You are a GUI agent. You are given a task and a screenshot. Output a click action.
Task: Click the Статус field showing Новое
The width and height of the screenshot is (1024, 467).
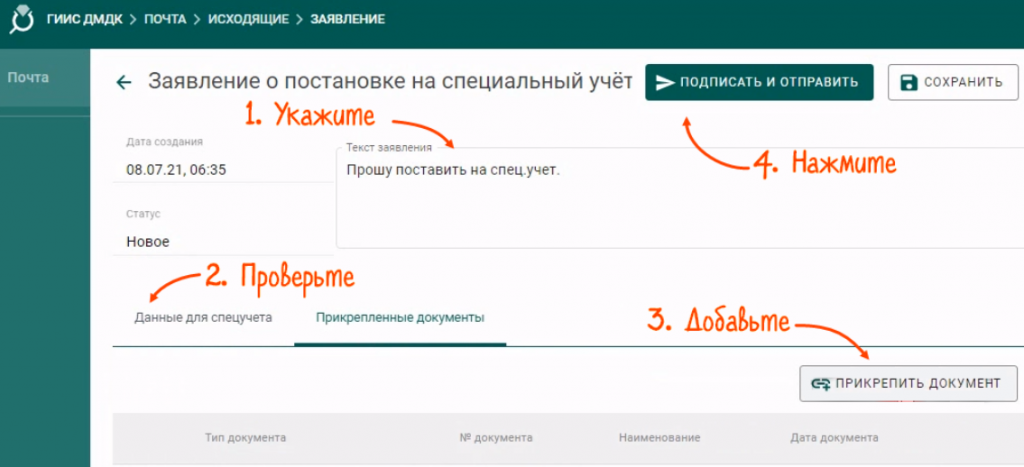(x=148, y=241)
